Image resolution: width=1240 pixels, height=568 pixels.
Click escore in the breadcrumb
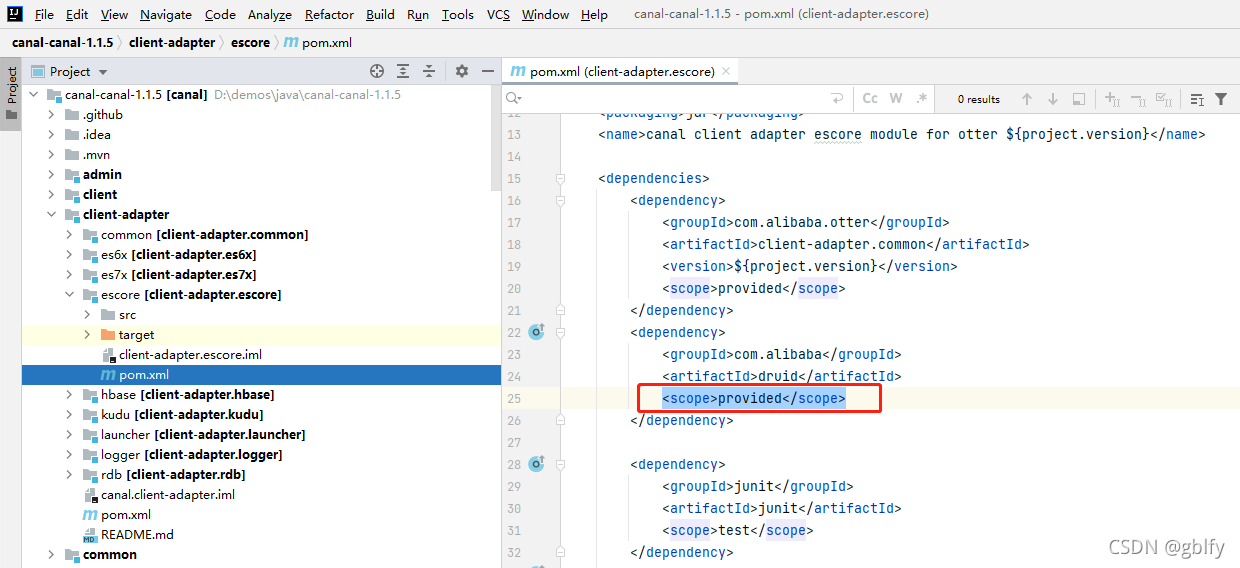[x=250, y=42]
